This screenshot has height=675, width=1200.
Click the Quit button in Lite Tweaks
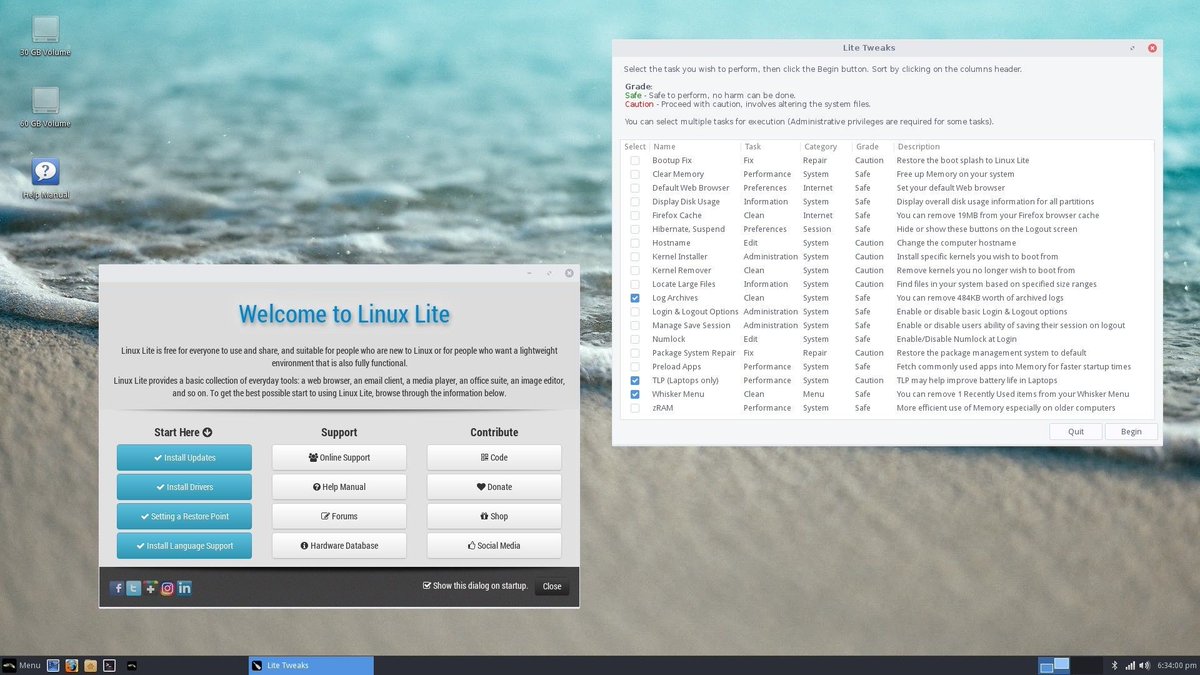[1076, 432]
